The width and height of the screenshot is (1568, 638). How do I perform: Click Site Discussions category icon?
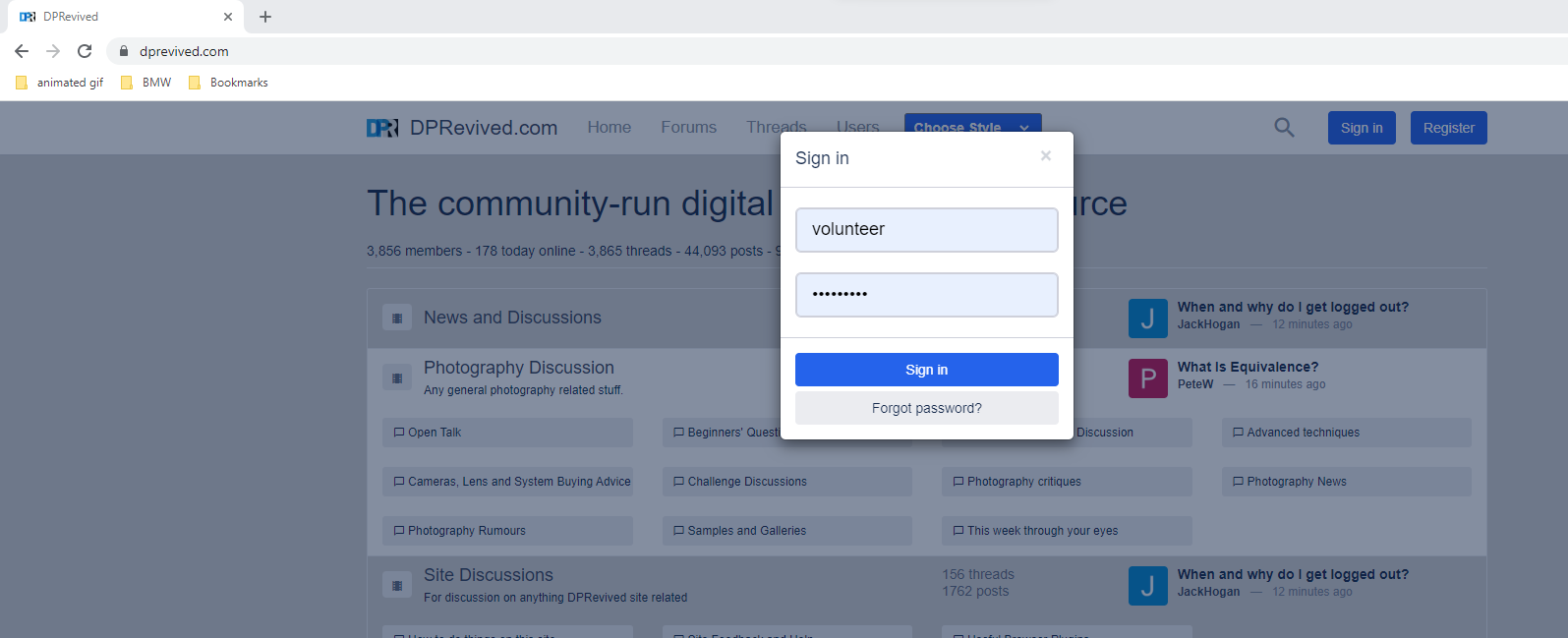(397, 585)
